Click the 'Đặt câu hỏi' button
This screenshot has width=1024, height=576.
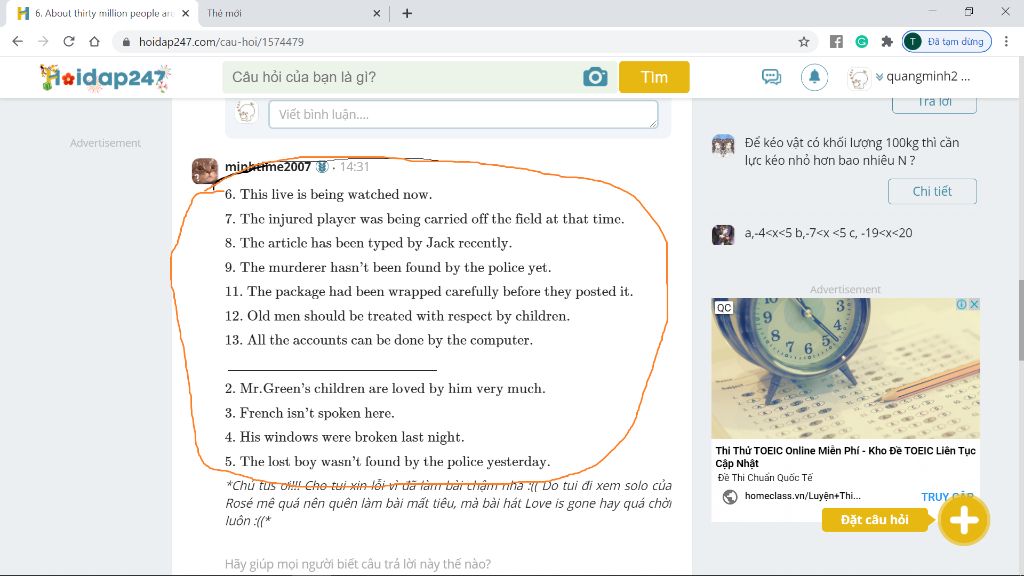[x=874, y=520]
